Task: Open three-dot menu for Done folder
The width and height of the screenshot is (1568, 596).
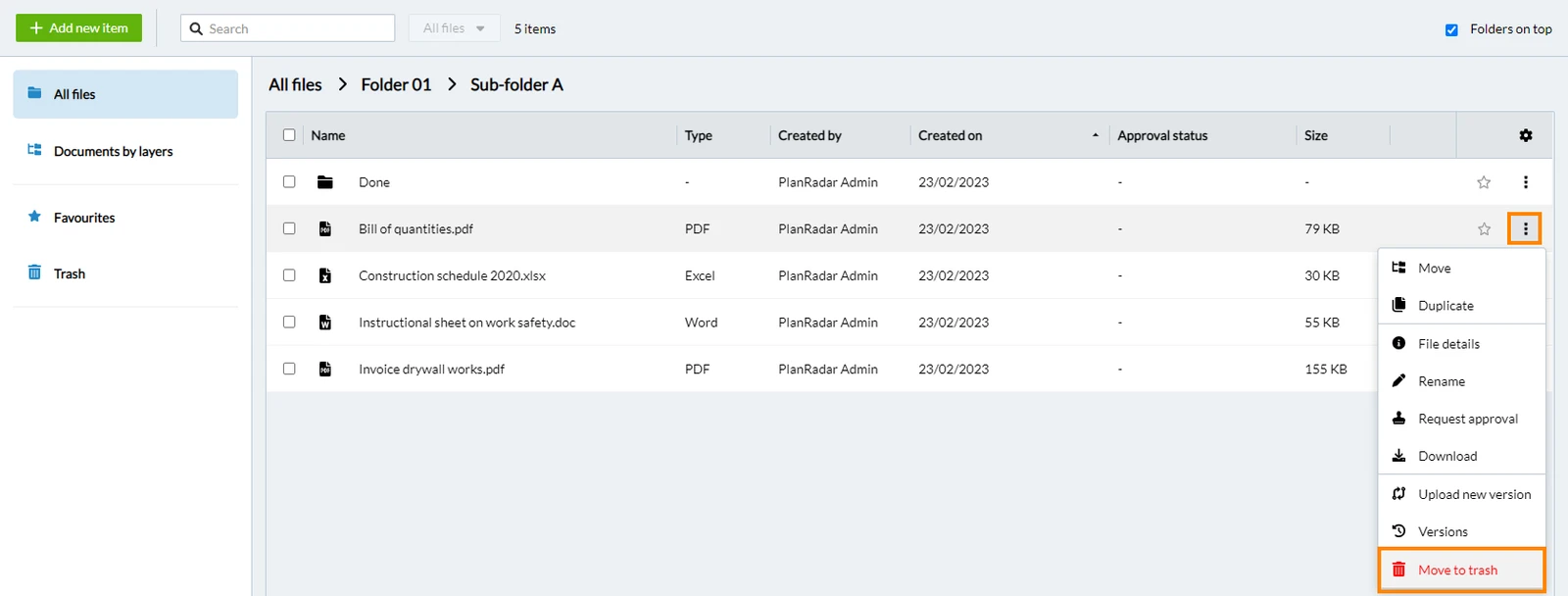Action: tap(1525, 182)
